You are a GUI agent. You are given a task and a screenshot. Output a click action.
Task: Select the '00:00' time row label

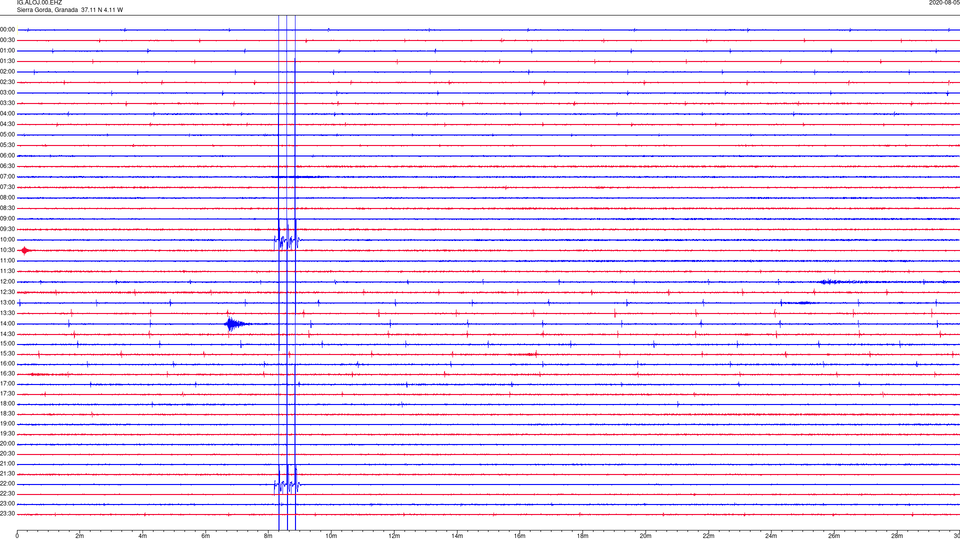[8, 29]
